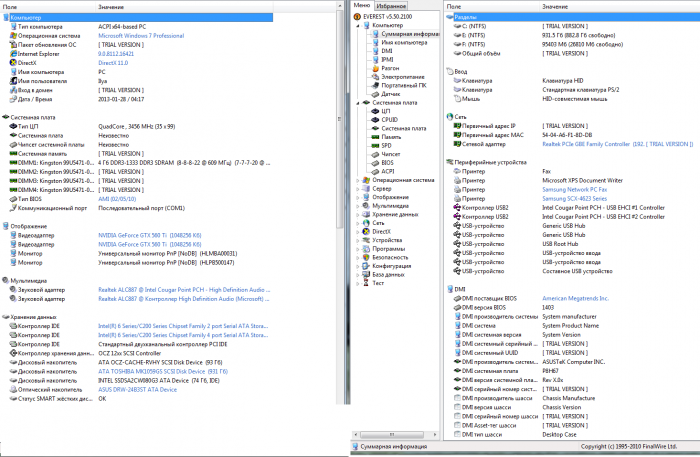700x457 pixels.
Task: Click the flame icon next to Разгон
Action: pyautogui.click(x=375, y=68)
